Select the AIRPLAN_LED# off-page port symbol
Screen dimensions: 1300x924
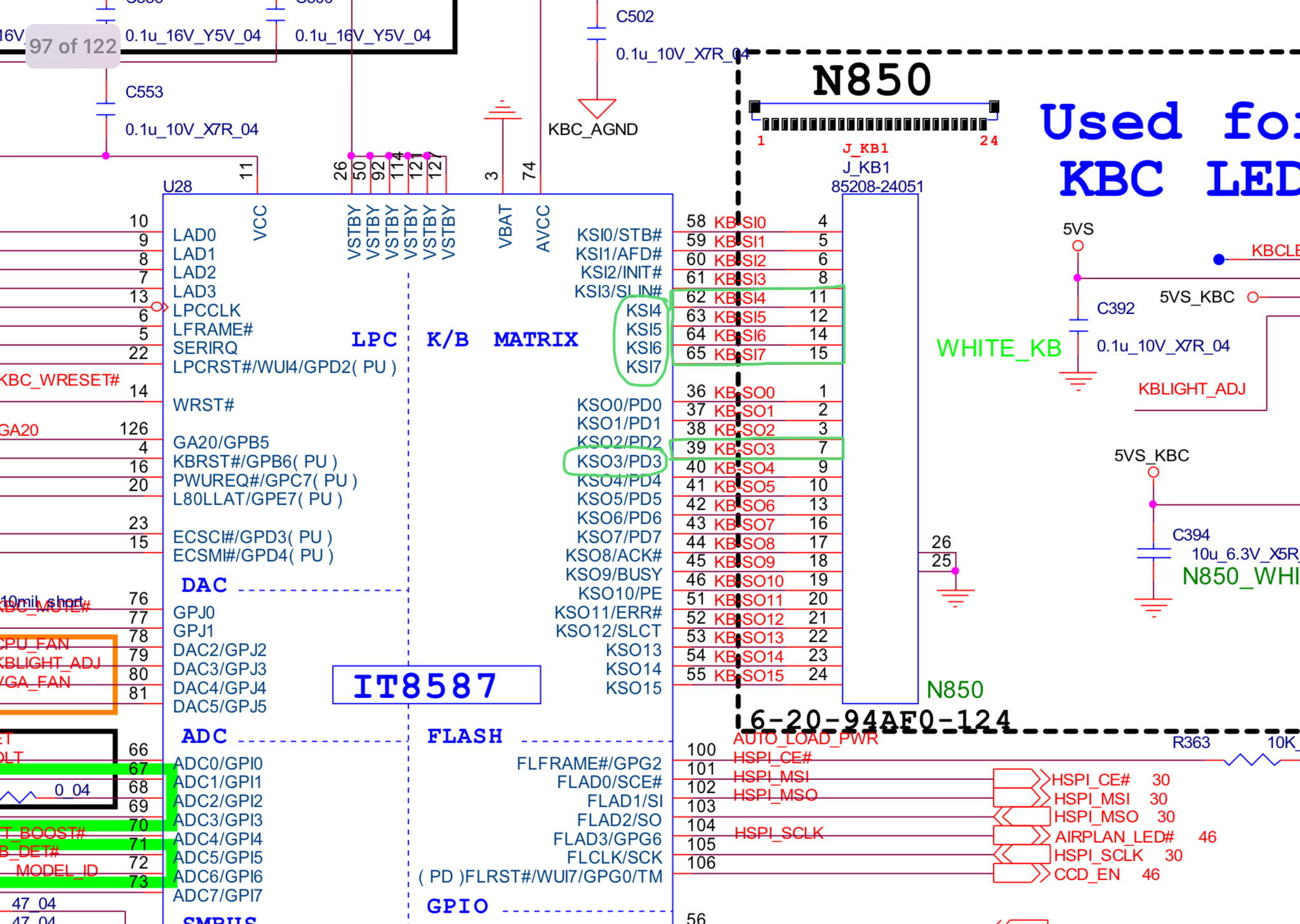(1021, 835)
